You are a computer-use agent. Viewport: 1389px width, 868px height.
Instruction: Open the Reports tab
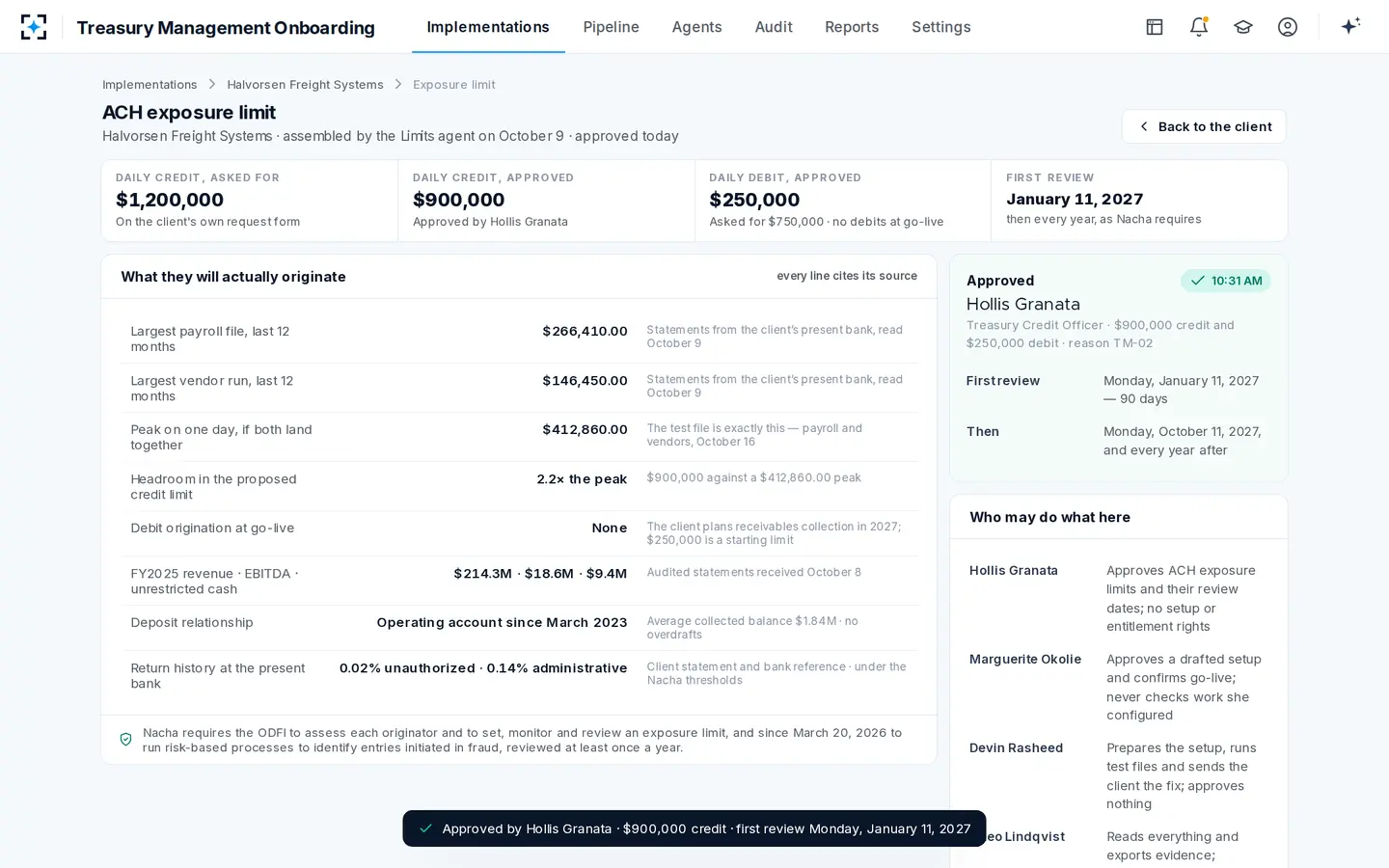pyautogui.click(x=852, y=27)
